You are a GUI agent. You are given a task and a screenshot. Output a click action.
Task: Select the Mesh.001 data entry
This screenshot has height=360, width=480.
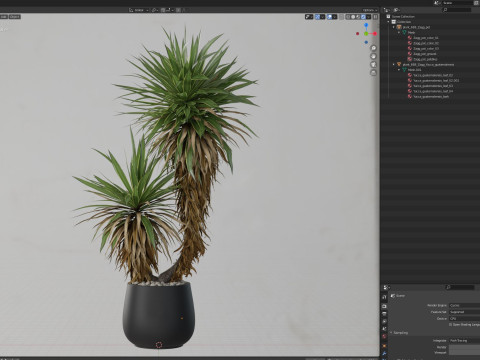coord(414,70)
